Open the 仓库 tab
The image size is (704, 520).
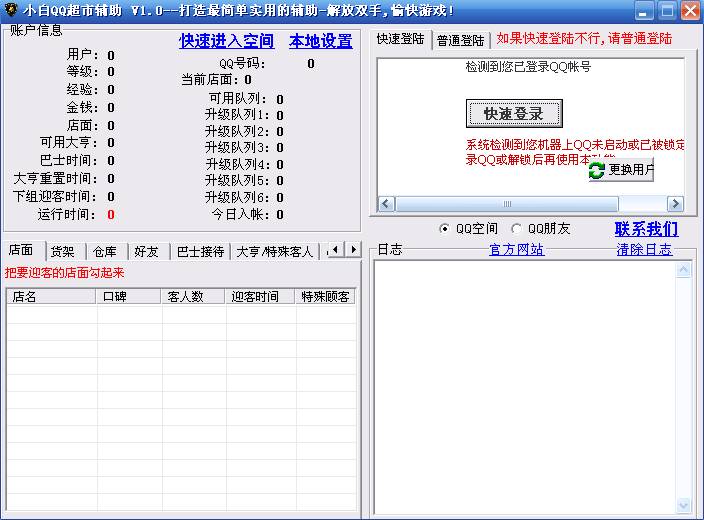(107, 251)
